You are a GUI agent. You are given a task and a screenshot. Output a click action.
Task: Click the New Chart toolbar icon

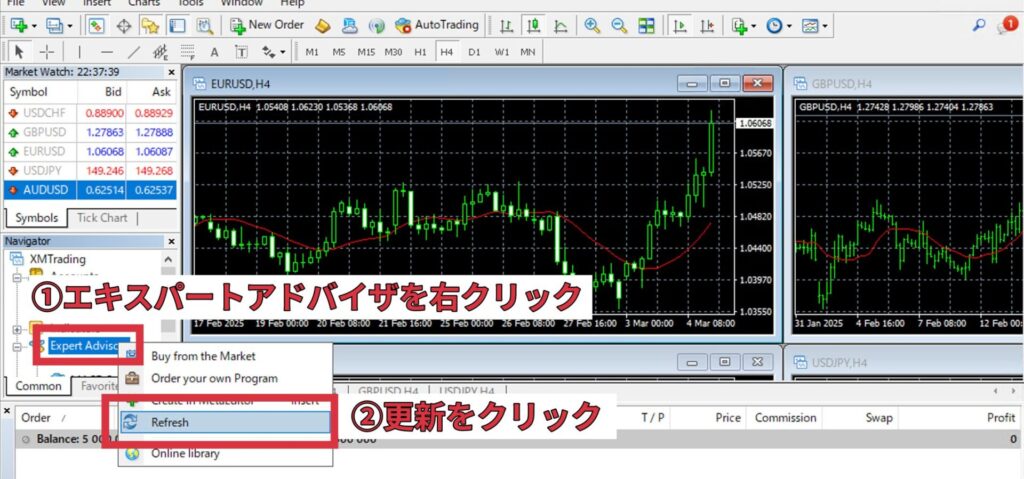pos(18,25)
